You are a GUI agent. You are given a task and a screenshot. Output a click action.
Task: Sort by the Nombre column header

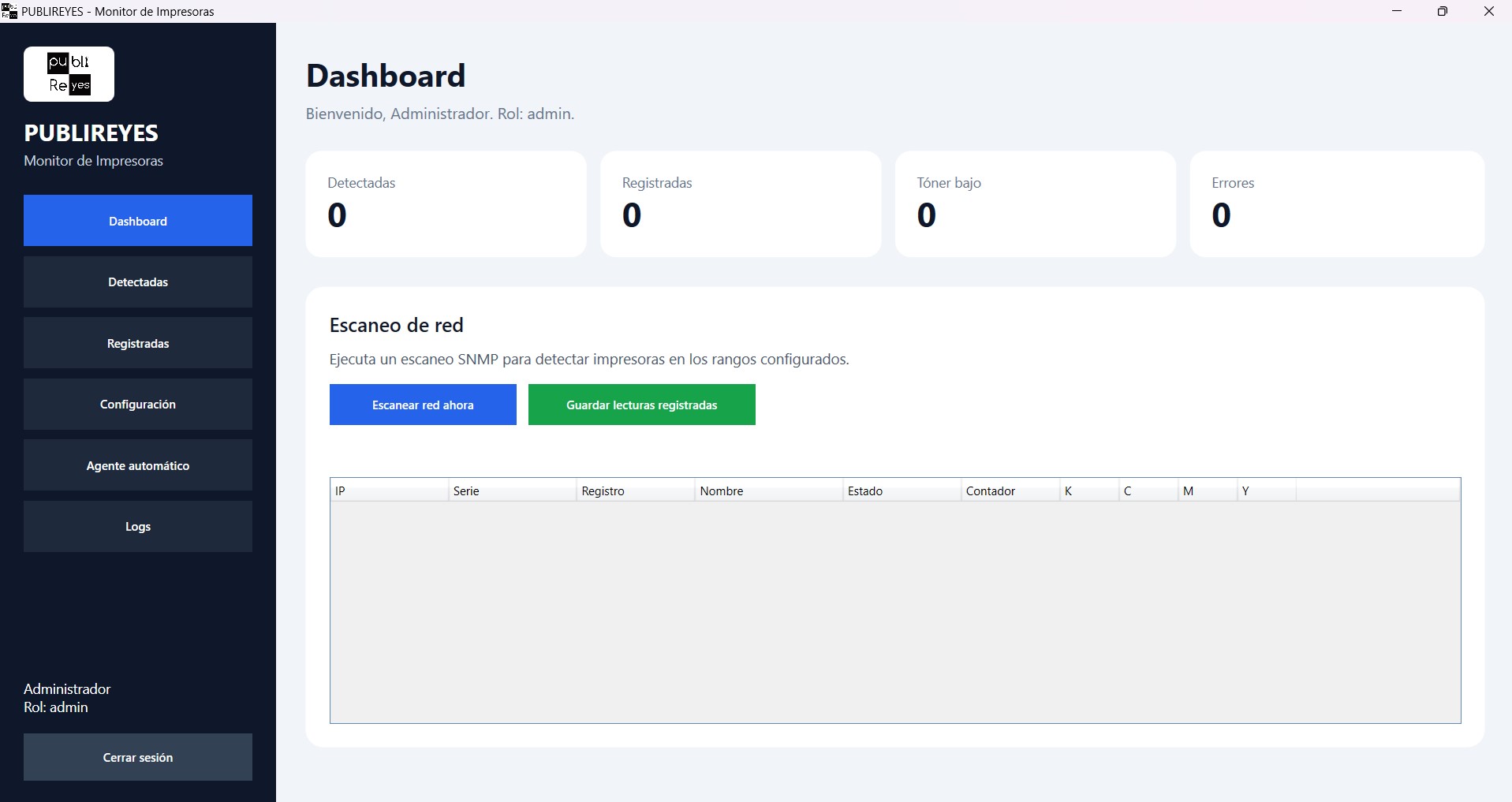(x=769, y=491)
